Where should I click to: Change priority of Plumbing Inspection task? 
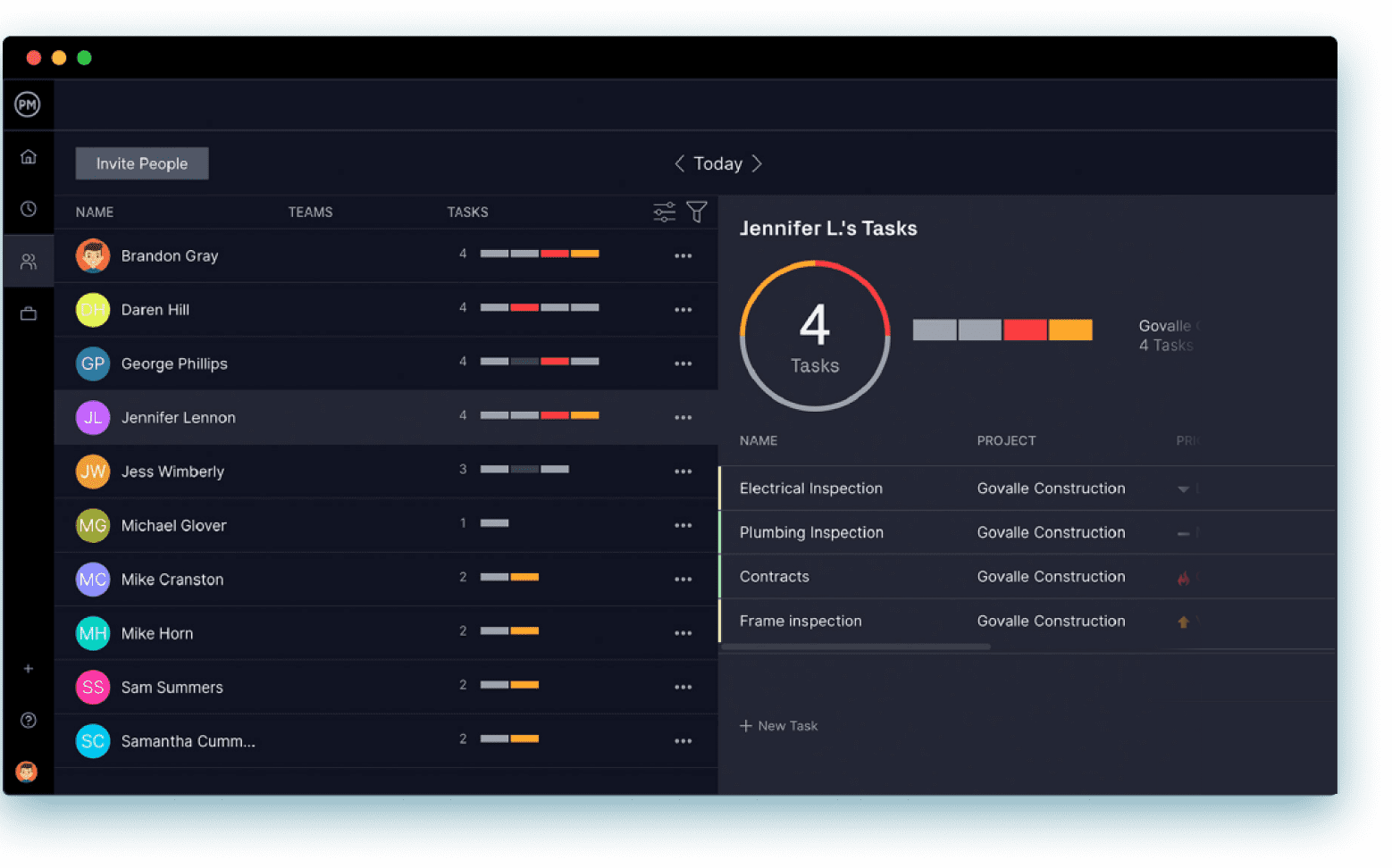click(1183, 533)
